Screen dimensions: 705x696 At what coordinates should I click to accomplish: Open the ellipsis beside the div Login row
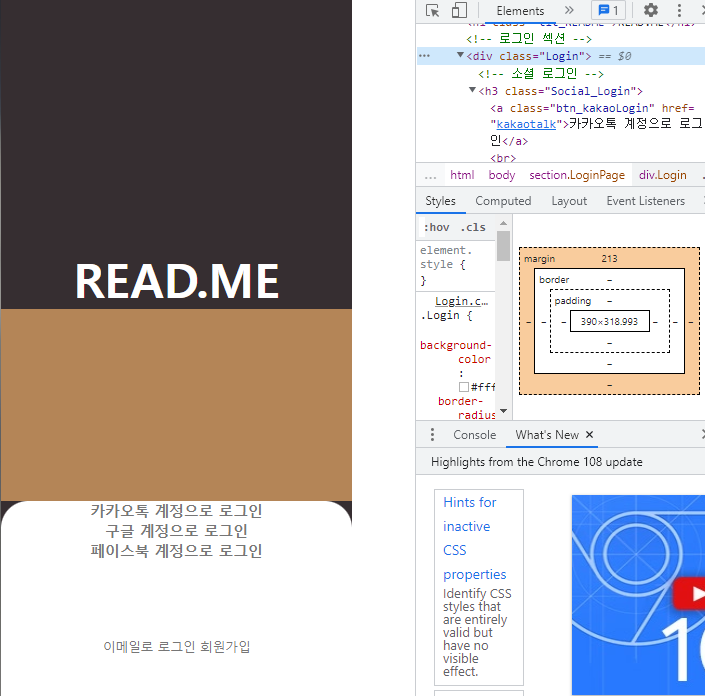pyautogui.click(x=424, y=56)
